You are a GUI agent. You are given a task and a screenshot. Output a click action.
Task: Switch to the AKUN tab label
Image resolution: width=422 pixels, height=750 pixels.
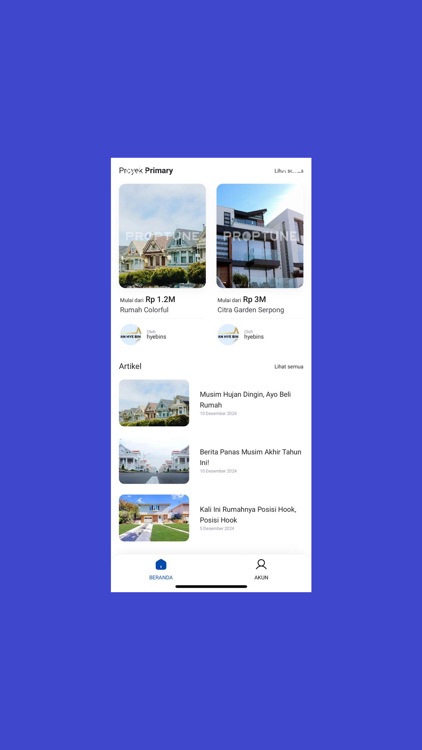tap(261, 578)
